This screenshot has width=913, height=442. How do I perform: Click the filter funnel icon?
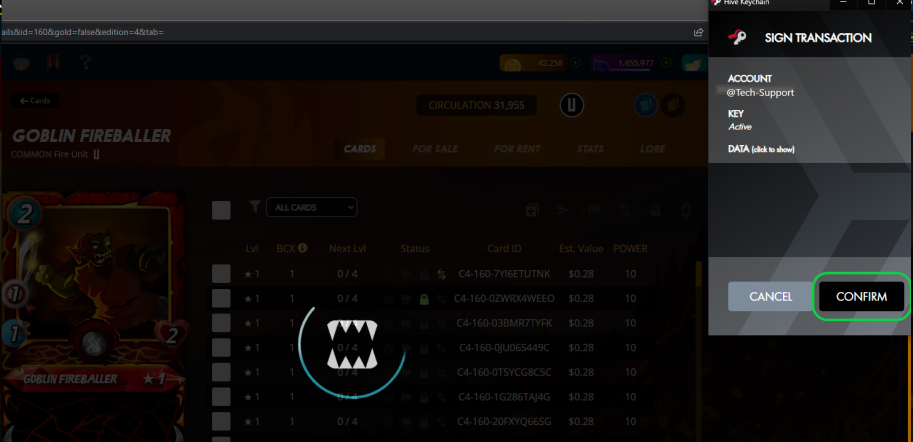click(254, 207)
